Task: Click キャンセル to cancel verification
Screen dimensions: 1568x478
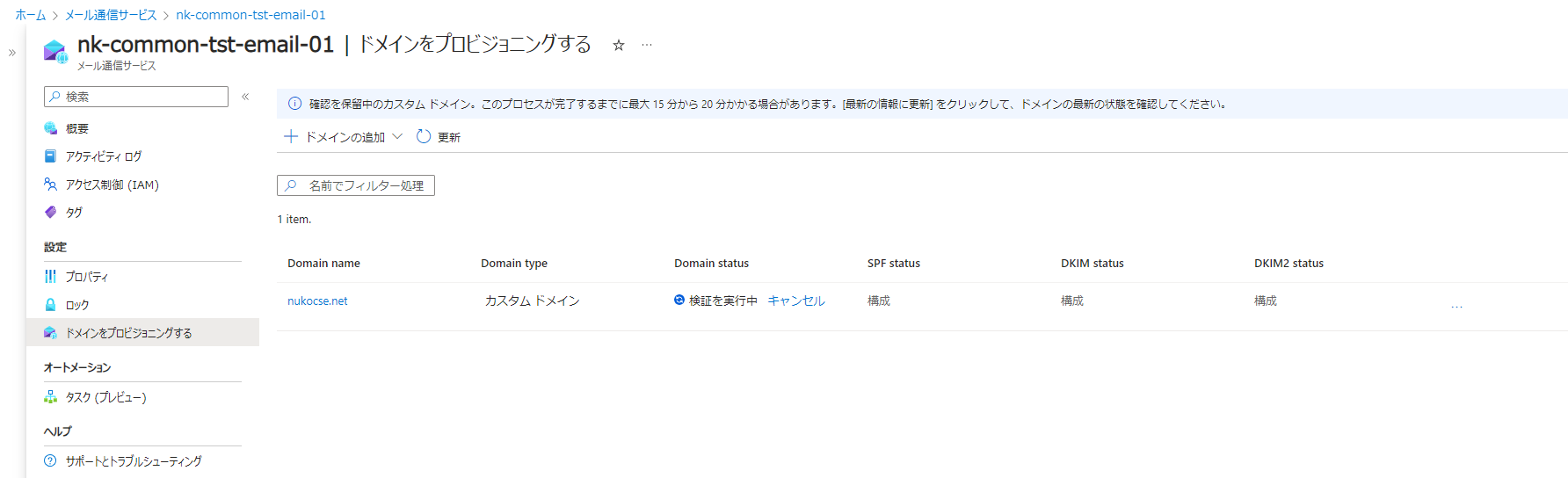Action: tap(796, 301)
